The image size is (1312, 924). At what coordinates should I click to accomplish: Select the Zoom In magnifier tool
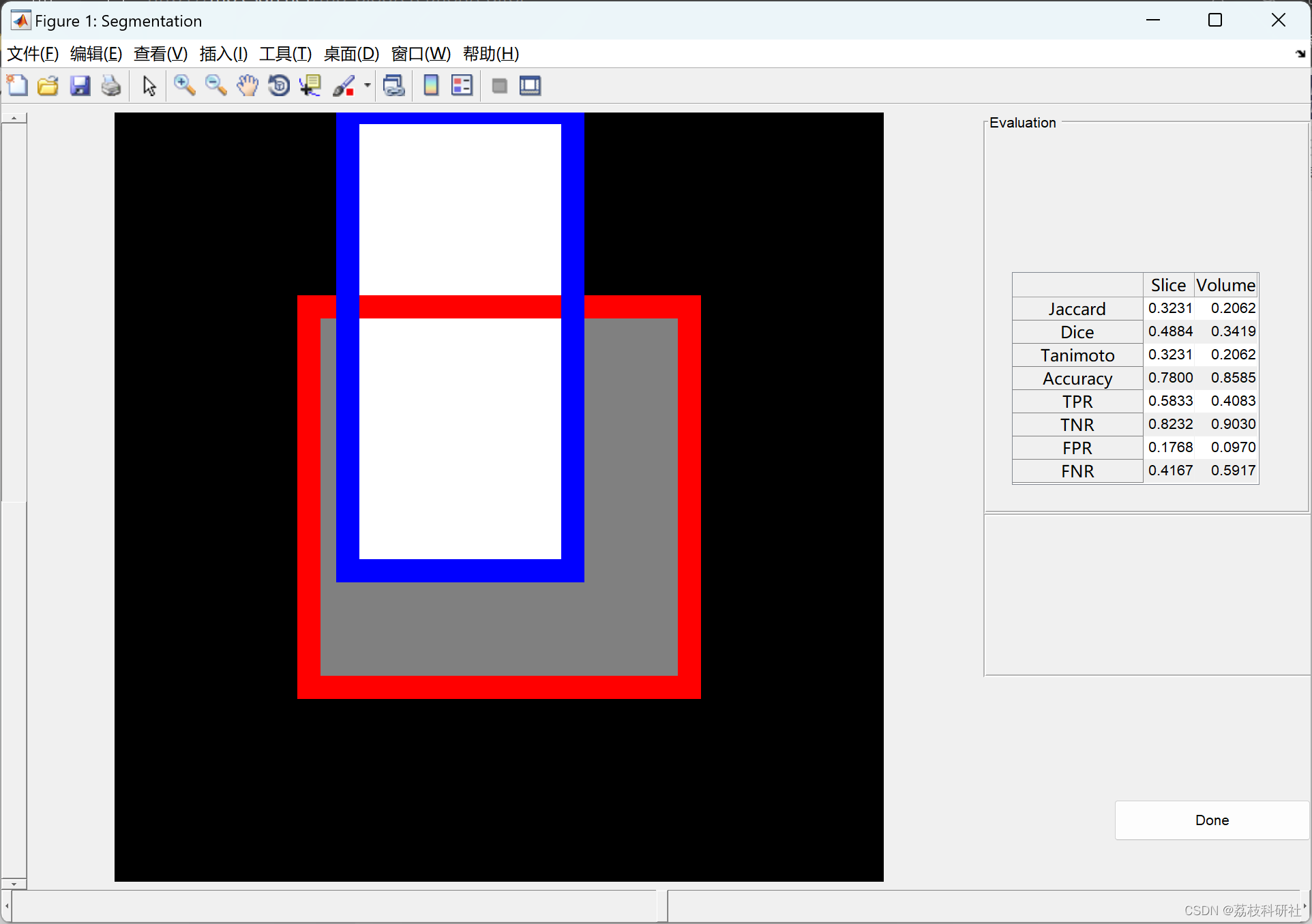[x=184, y=86]
